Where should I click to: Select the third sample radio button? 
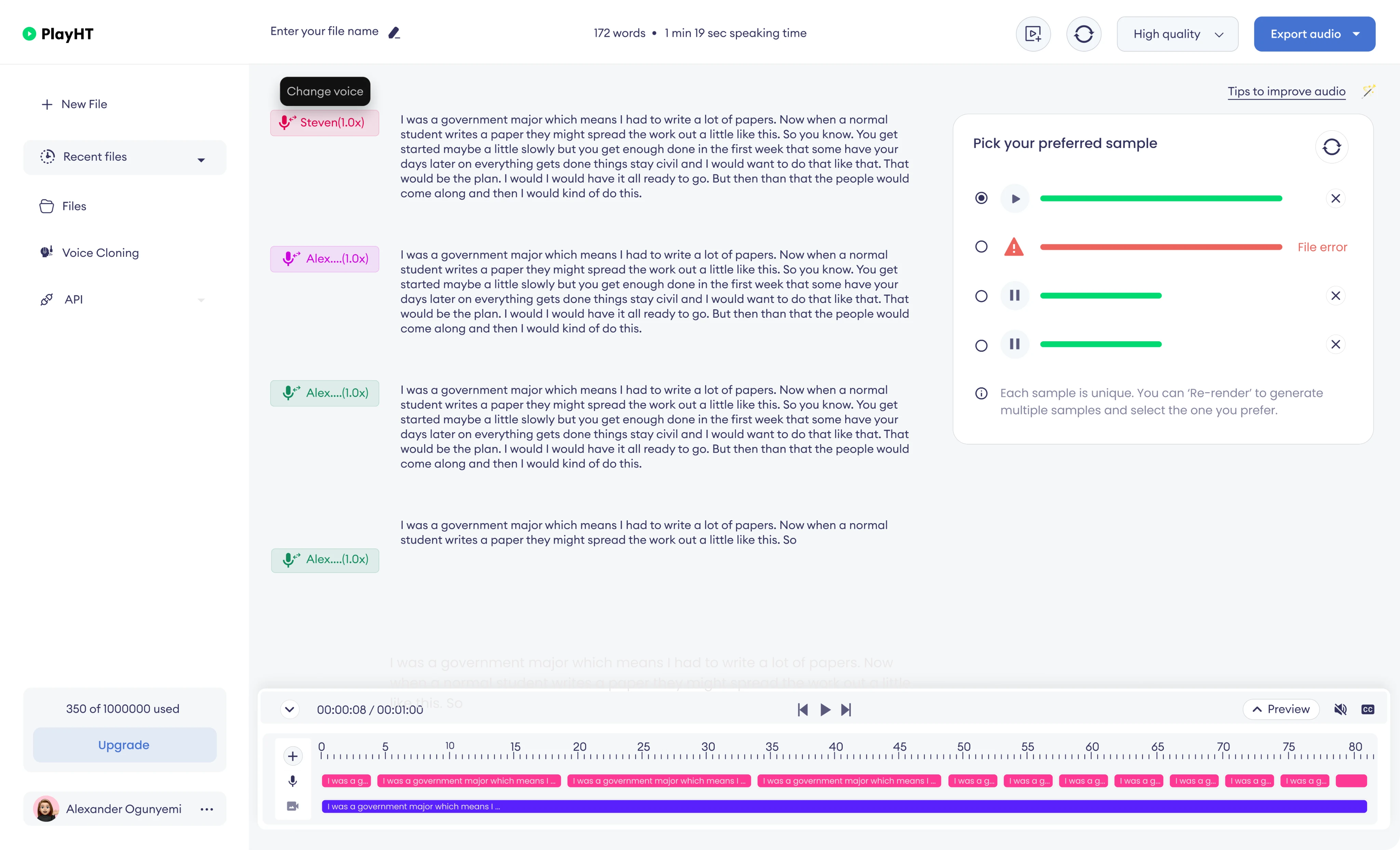click(981, 296)
